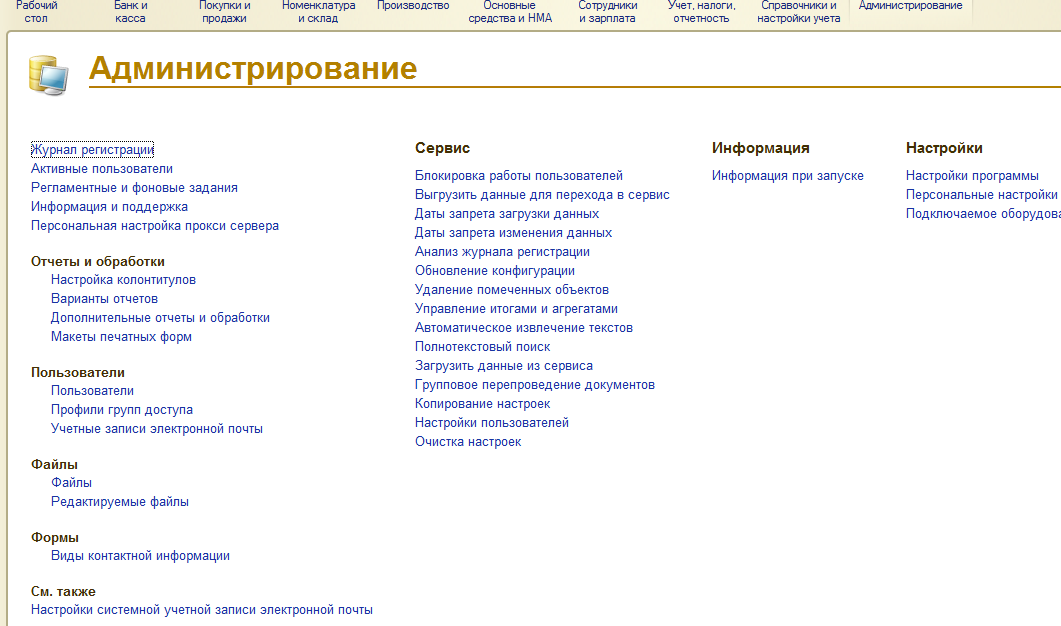Click the Отчеты и обработки heading
Viewport: 1061px width, 626px height.
coord(98,261)
